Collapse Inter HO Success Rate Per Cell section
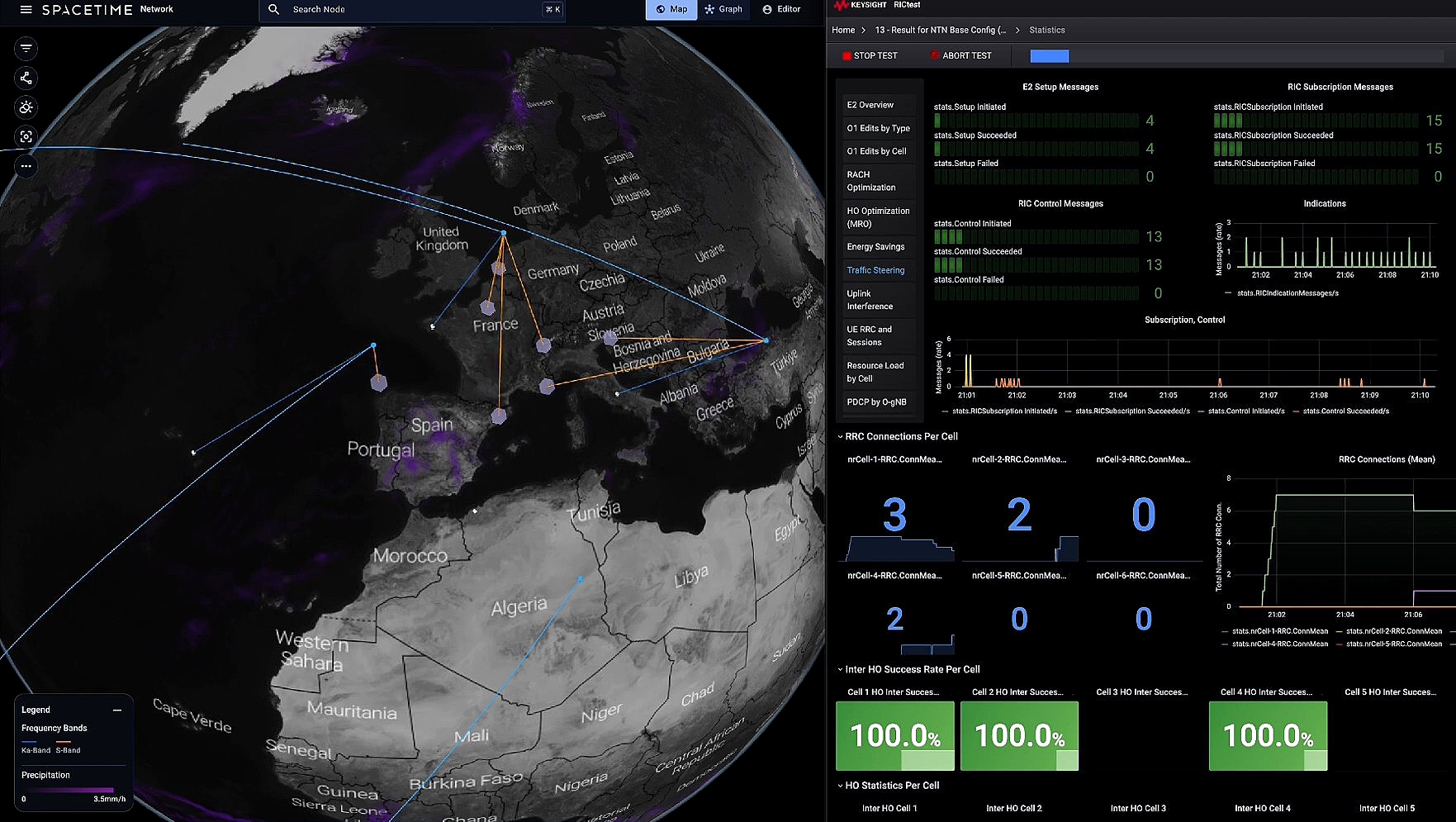 [x=908, y=669]
